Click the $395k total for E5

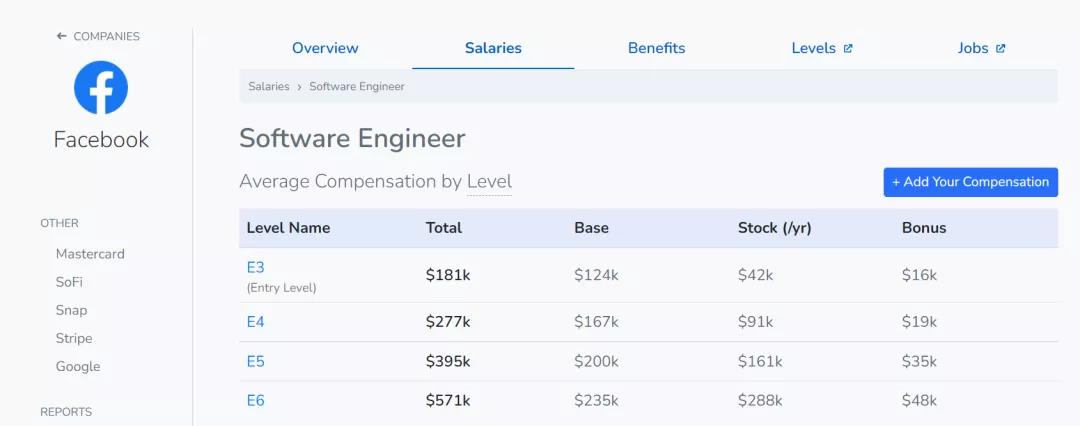click(448, 362)
